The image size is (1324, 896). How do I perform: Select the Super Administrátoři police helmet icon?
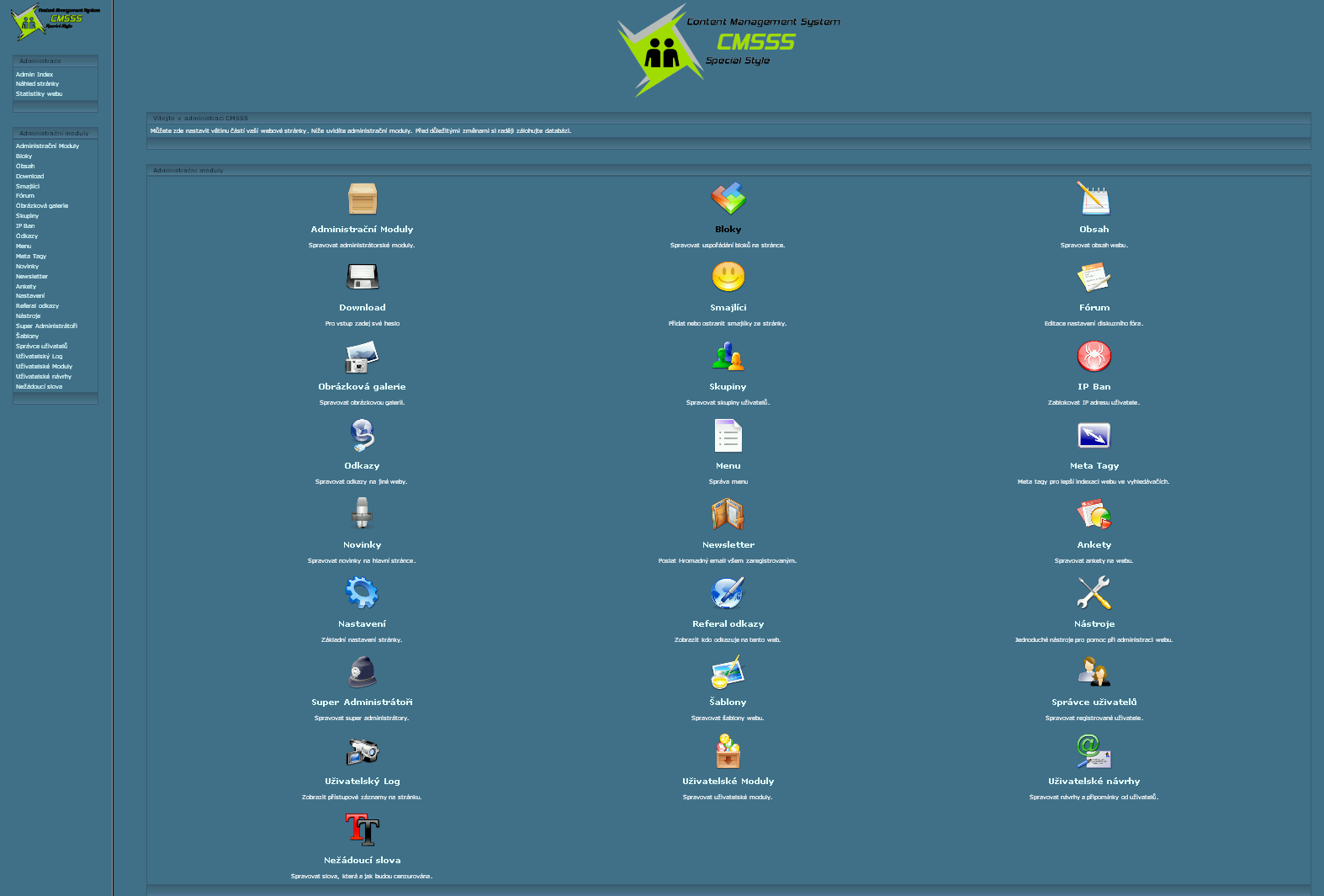363,671
